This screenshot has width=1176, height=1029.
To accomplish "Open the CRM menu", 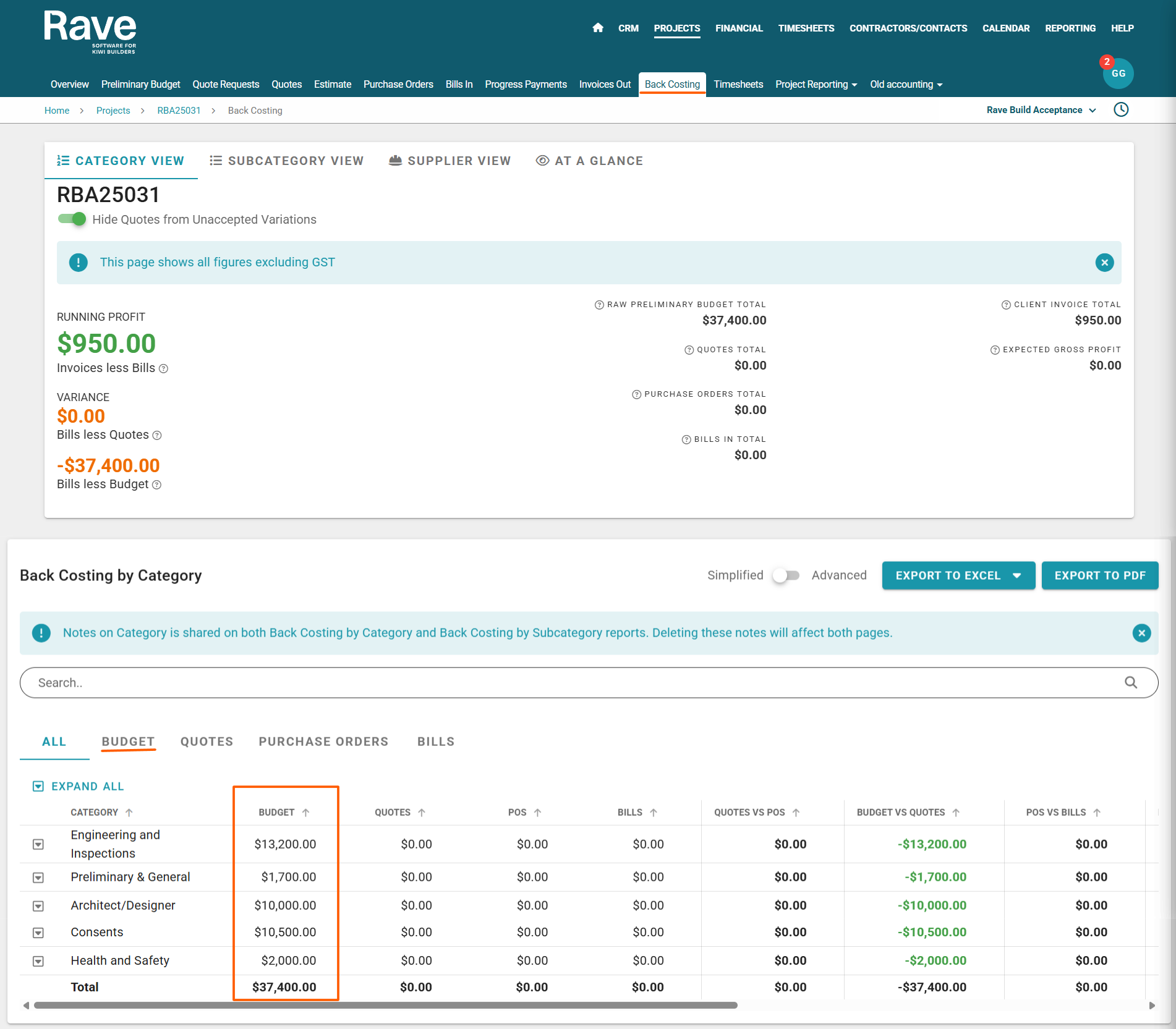I will (x=628, y=28).
